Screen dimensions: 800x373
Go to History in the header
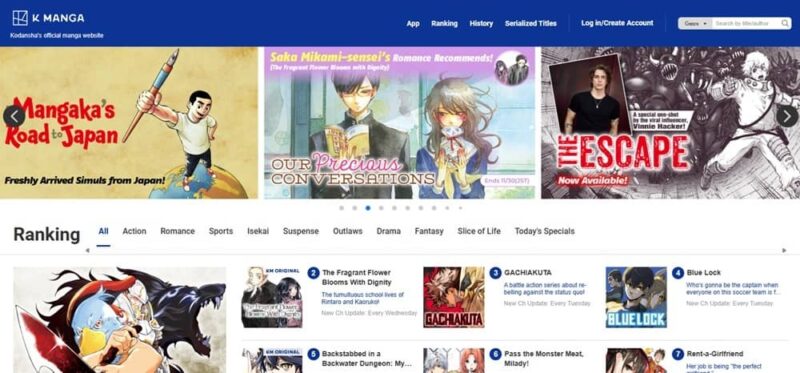coord(481,23)
